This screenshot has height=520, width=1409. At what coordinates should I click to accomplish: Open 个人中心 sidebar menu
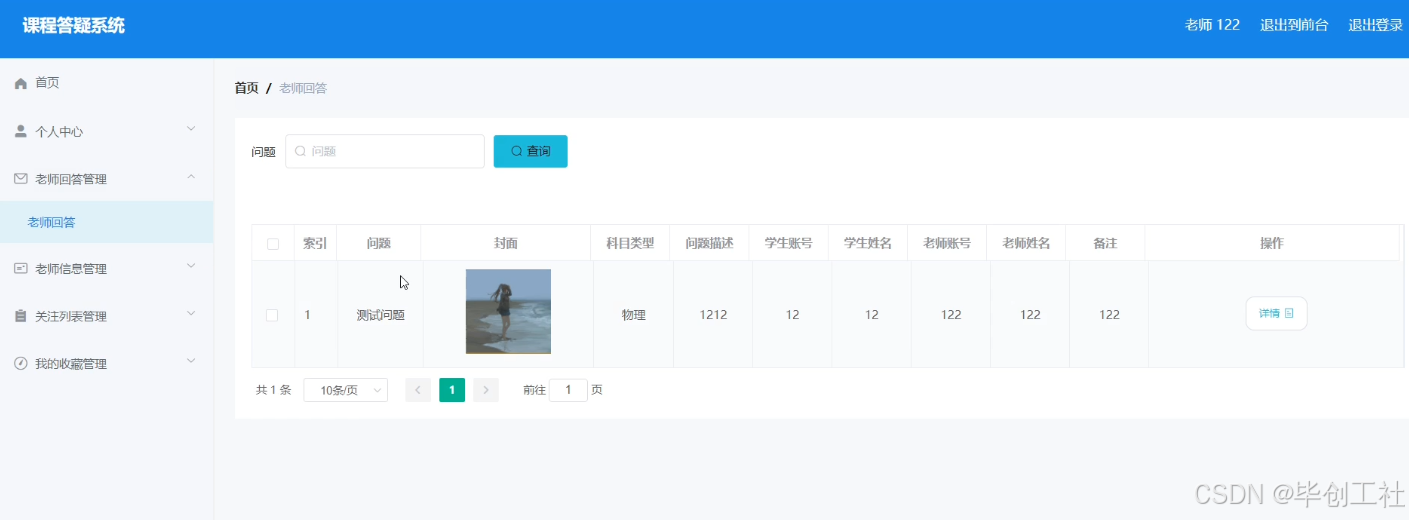point(106,131)
